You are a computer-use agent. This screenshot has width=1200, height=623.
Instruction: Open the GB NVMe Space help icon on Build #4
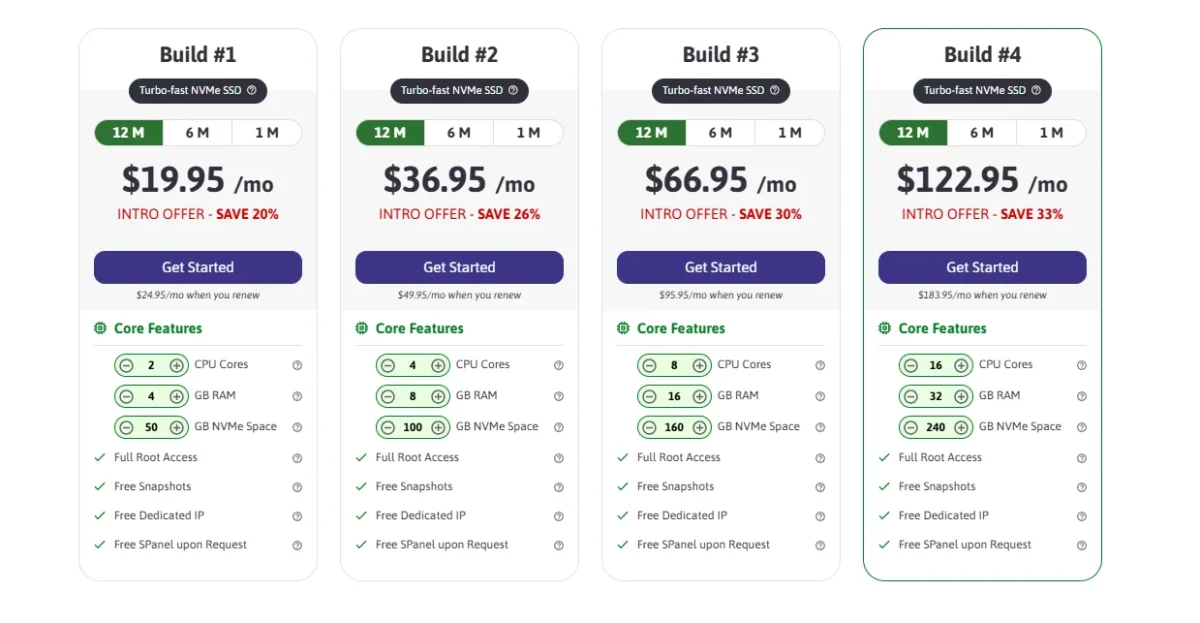tap(1081, 427)
